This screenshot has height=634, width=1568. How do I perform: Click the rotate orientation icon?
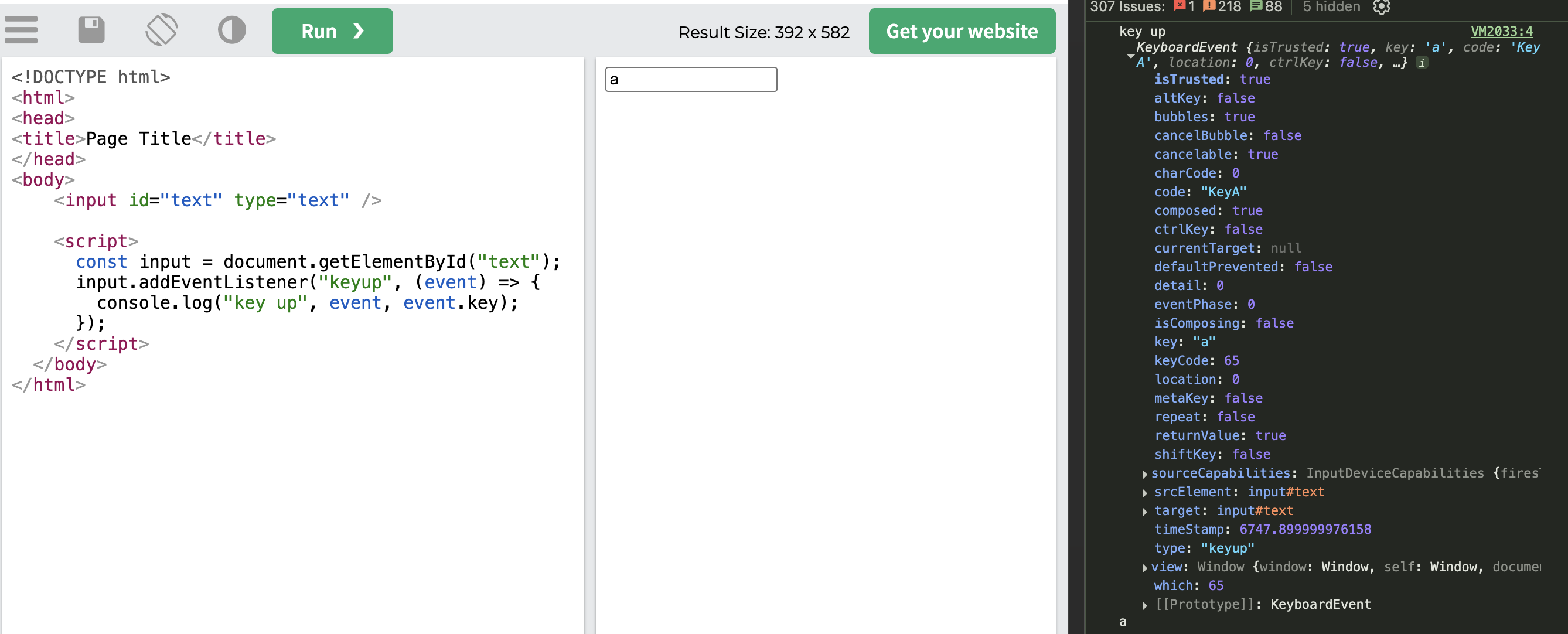coord(162,30)
